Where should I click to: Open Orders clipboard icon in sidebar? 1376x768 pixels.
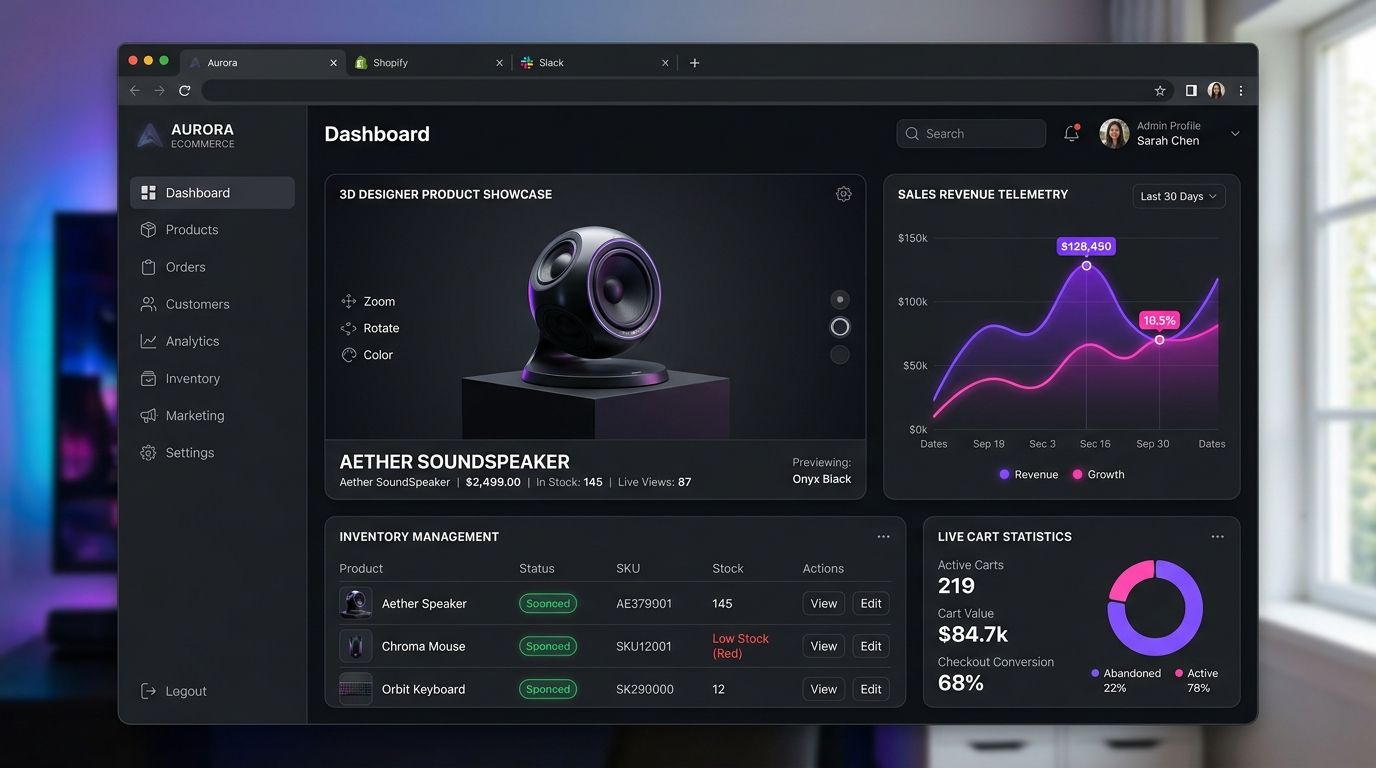pyautogui.click(x=148, y=267)
